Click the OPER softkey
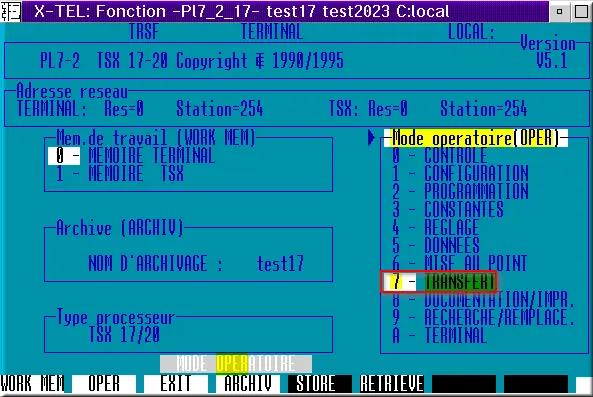Viewport: 593px width, 397px height. [x=104, y=384]
